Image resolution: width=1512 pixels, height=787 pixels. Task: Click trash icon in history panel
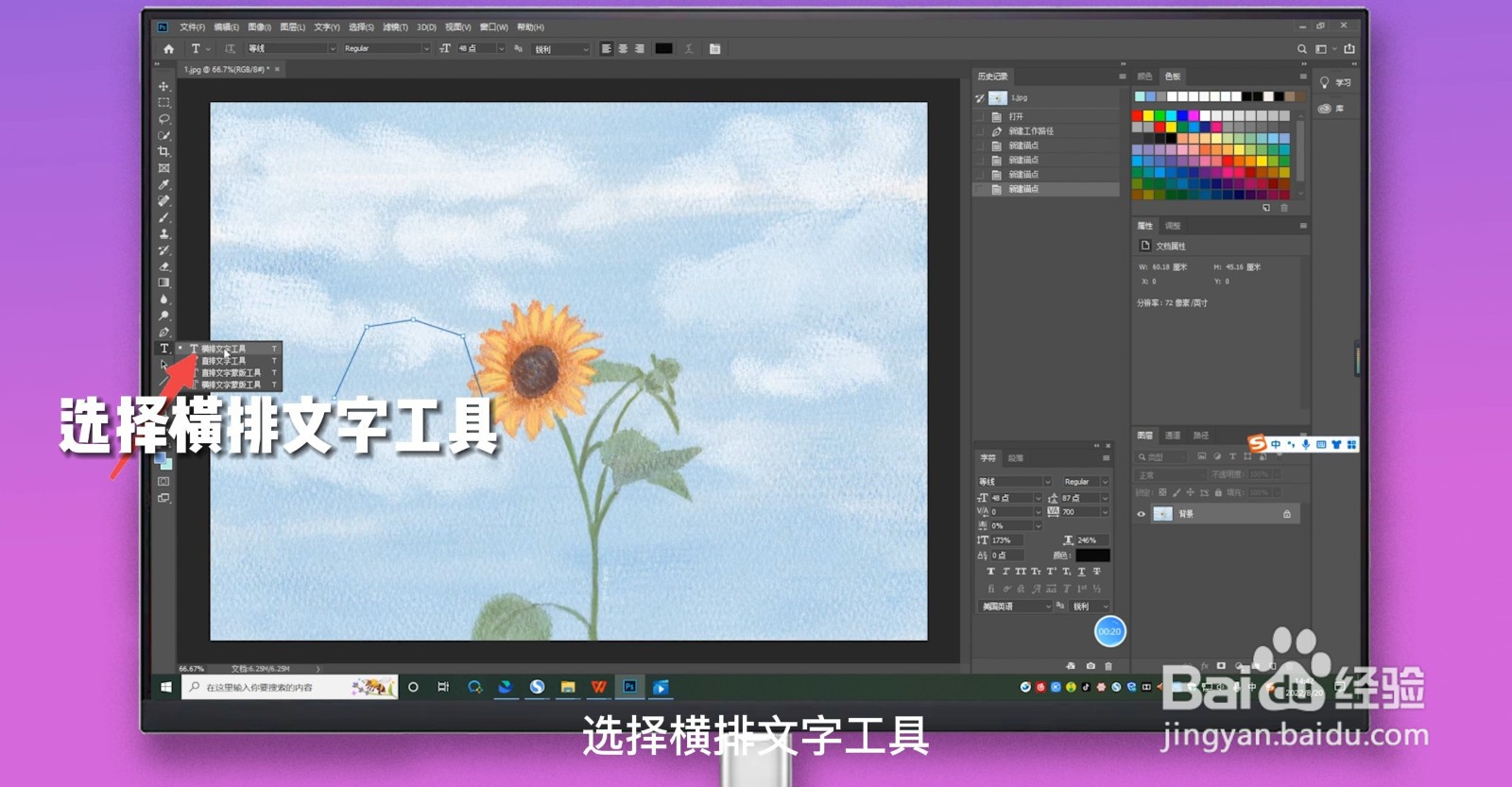(x=1108, y=666)
